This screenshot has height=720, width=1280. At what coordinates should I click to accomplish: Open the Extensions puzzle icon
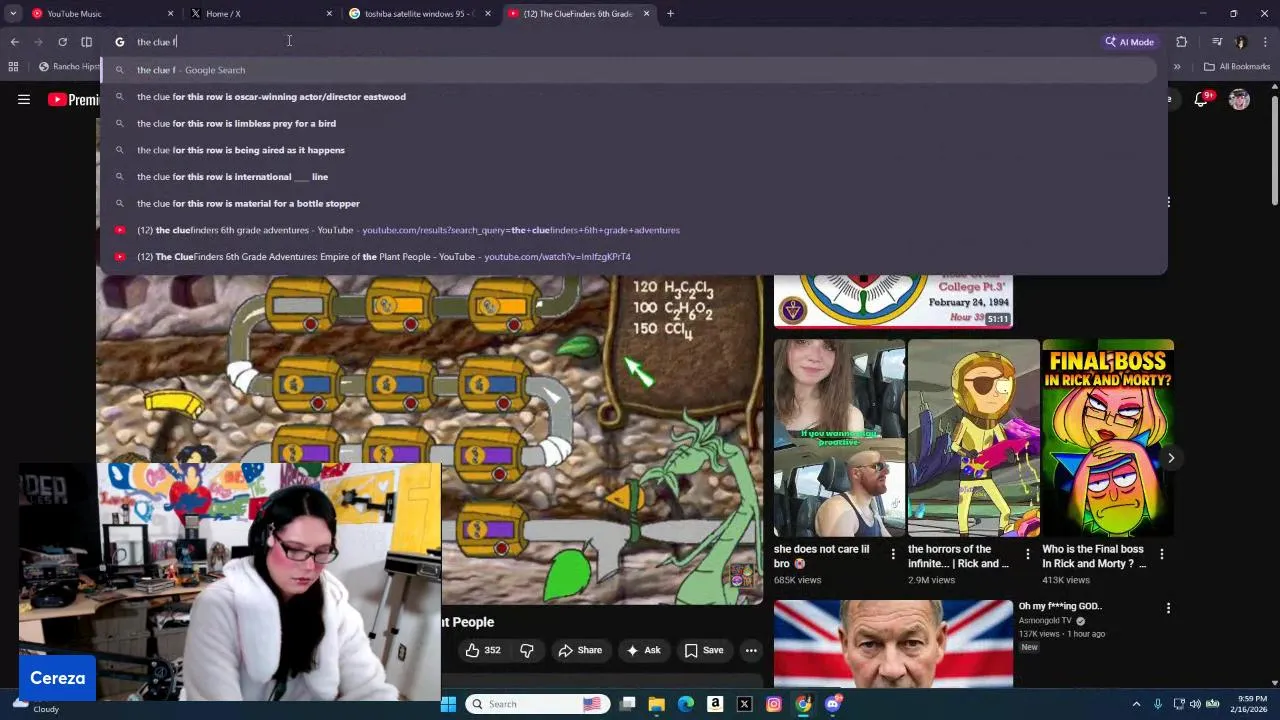(x=1181, y=42)
